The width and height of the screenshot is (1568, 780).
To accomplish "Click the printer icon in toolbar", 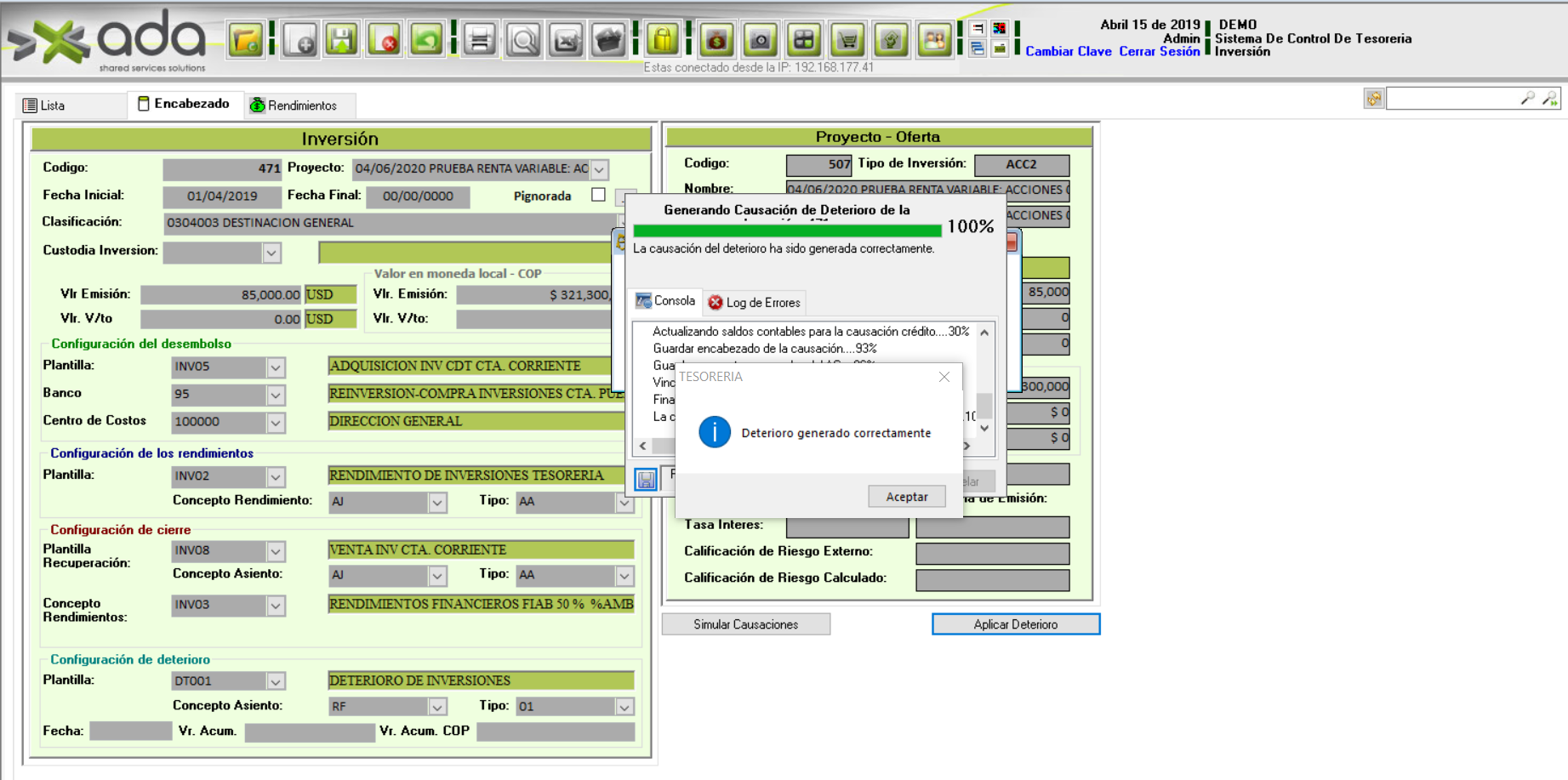I will pos(480,40).
